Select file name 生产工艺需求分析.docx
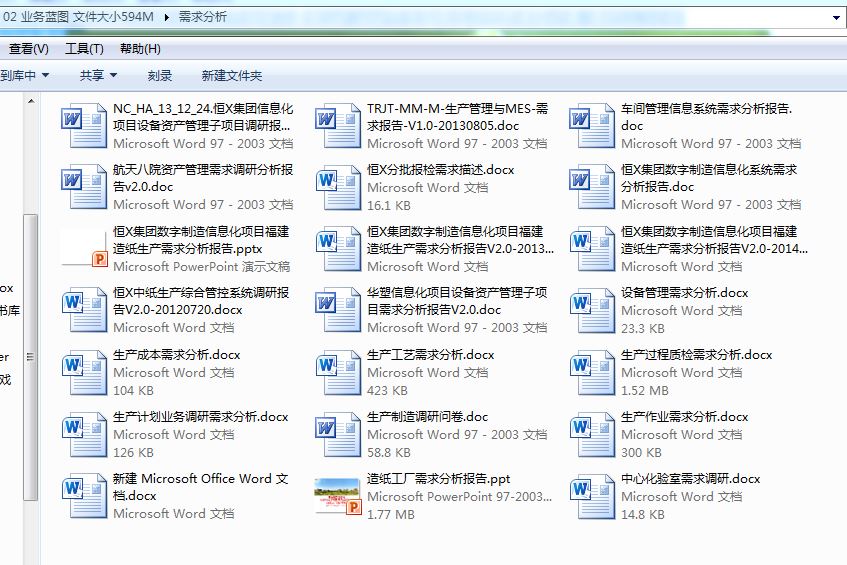Viewport: 847px width, 565px height. click(x=431, y=355)
